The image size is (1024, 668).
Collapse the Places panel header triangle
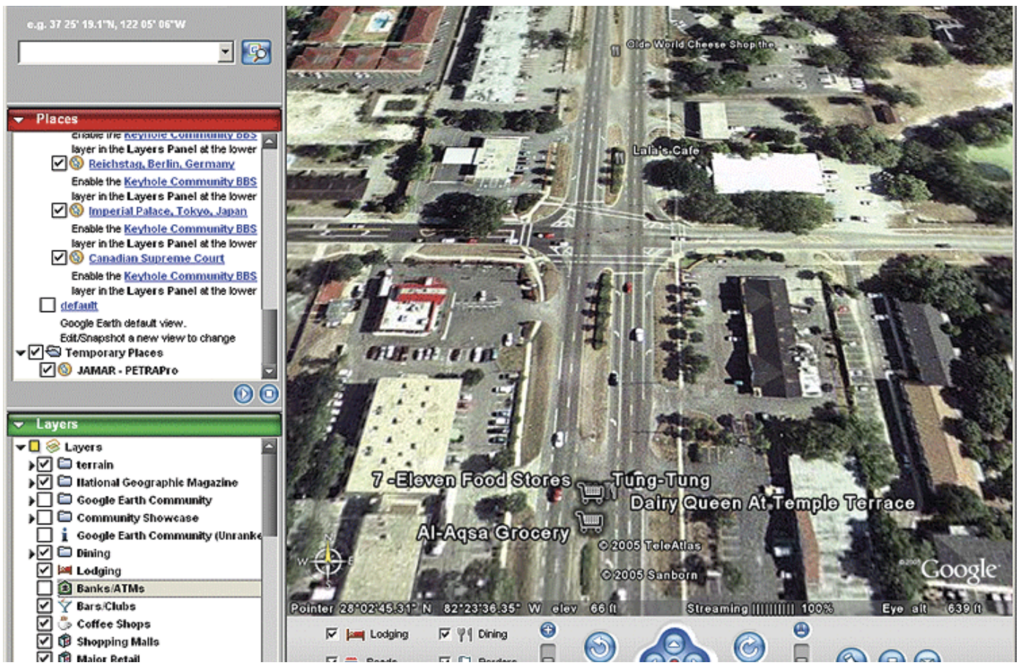[19, 119]
